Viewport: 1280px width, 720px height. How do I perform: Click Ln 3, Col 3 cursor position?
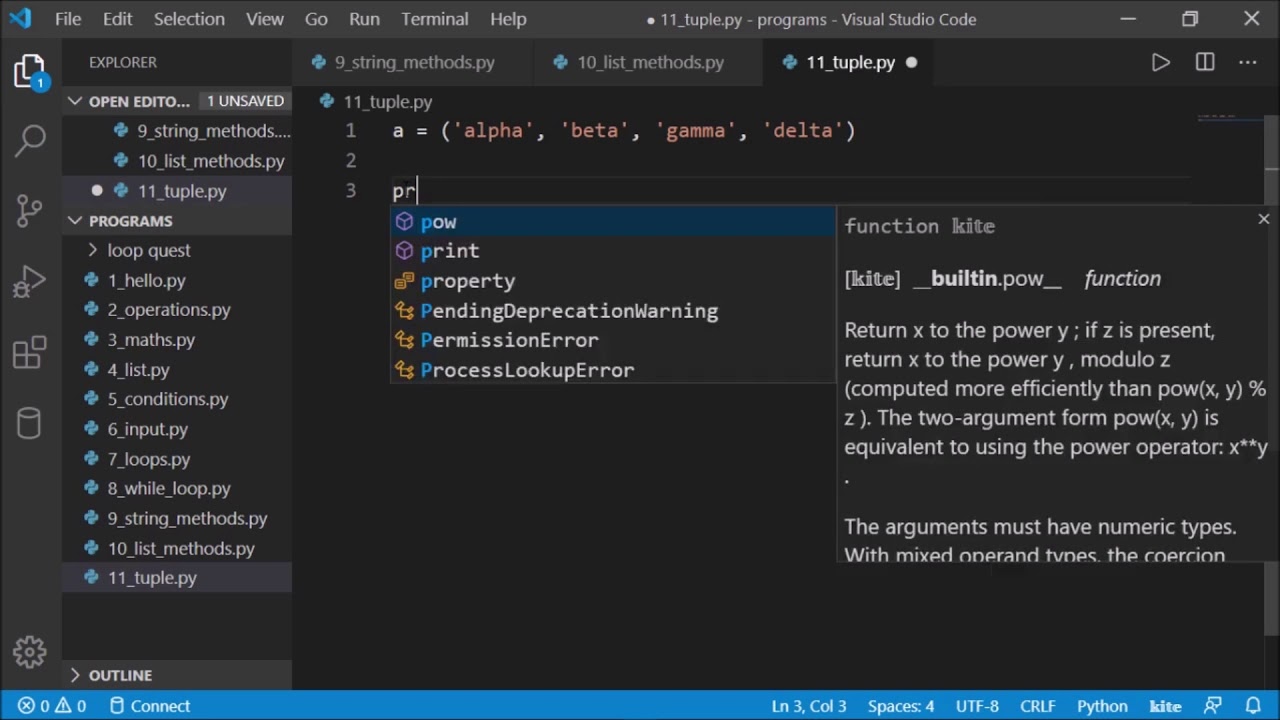pyautogui.click(x=809, y=706)
